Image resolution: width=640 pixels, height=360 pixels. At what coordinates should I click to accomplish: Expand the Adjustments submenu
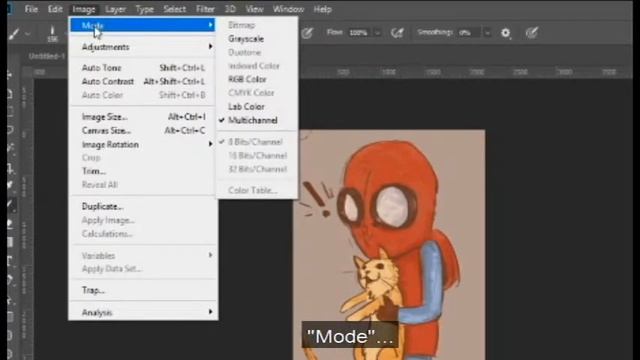coord(142,47)
